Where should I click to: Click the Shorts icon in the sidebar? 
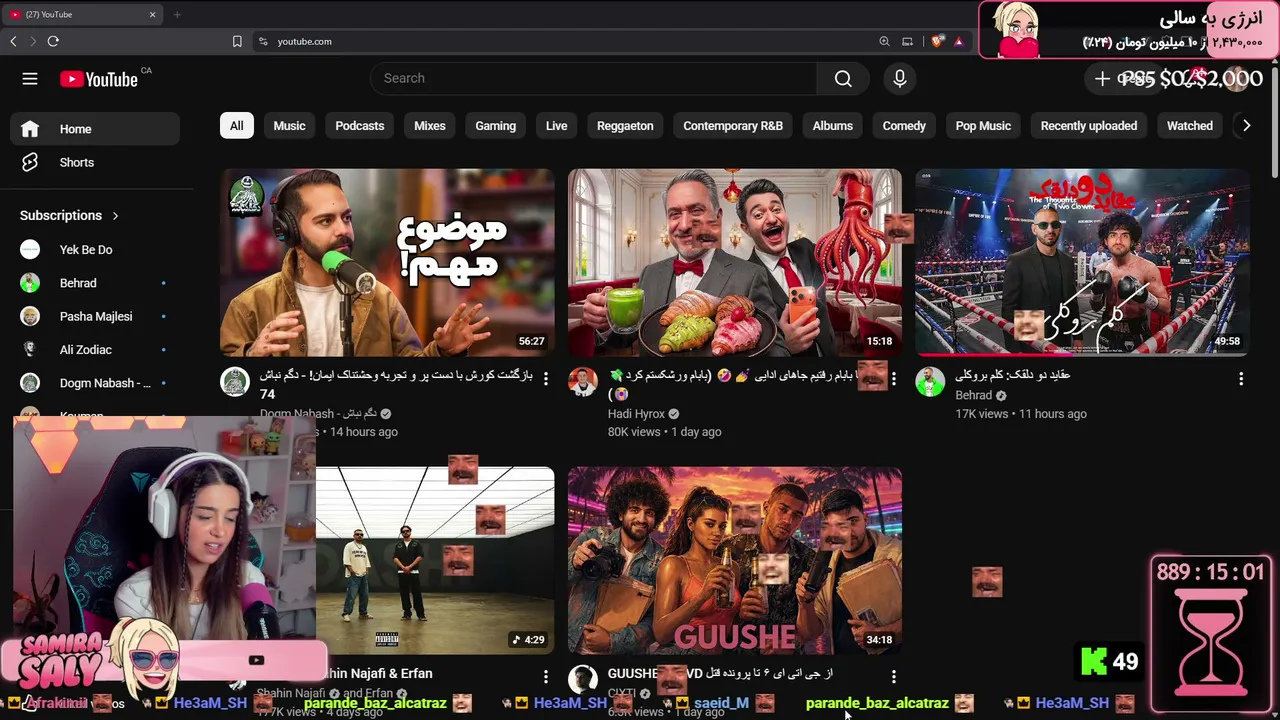coord(30,162)
